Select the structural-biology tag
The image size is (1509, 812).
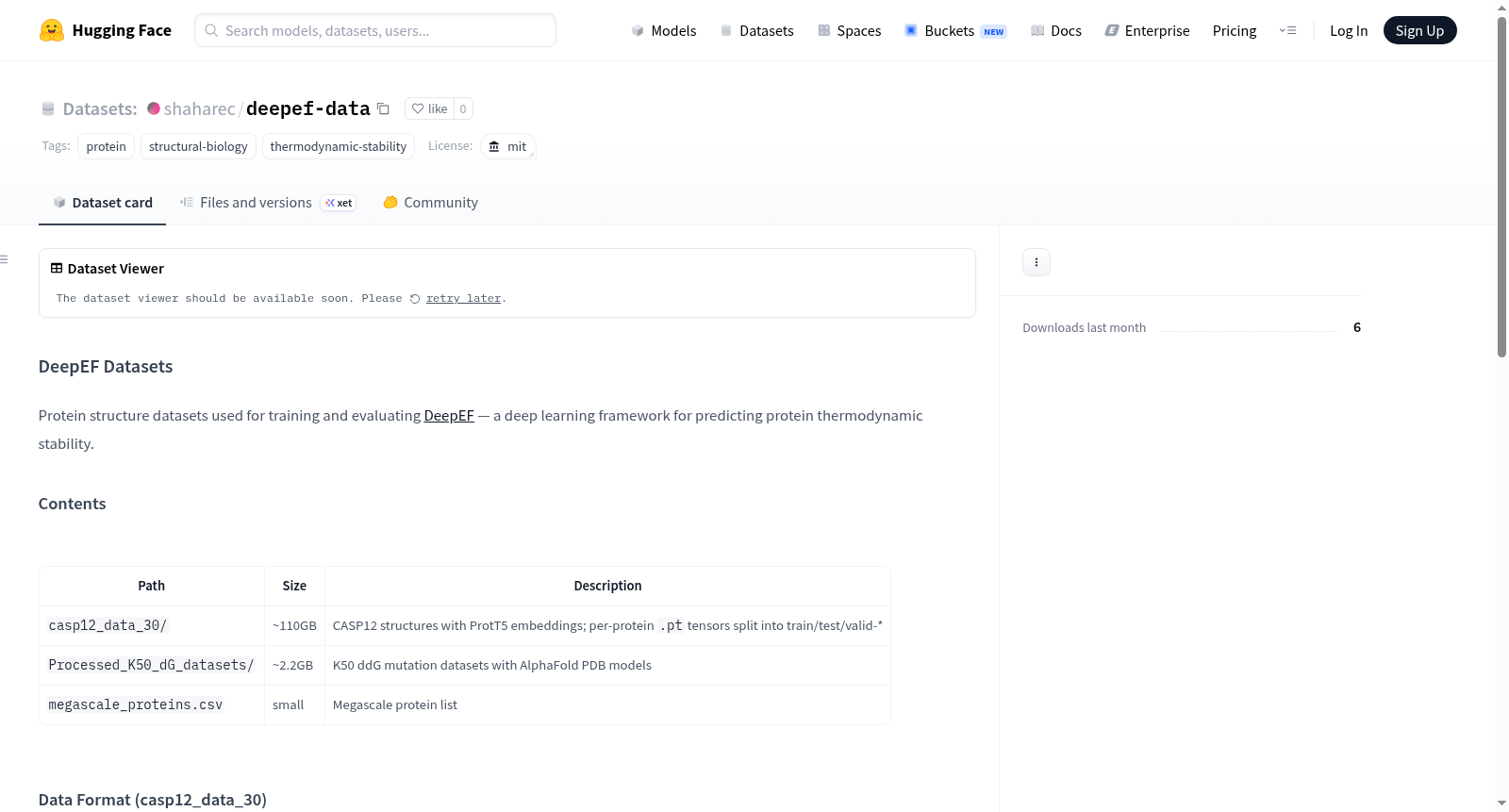point(198,146)
